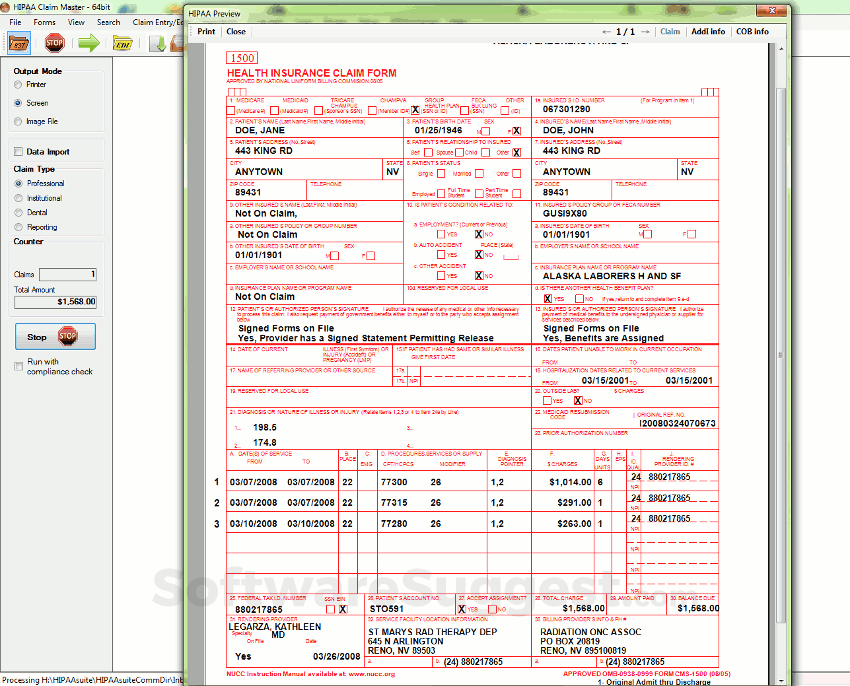Click patient account number STO591
The width and height of the screenshot is (850, 686).
click(x=387, y=609)
